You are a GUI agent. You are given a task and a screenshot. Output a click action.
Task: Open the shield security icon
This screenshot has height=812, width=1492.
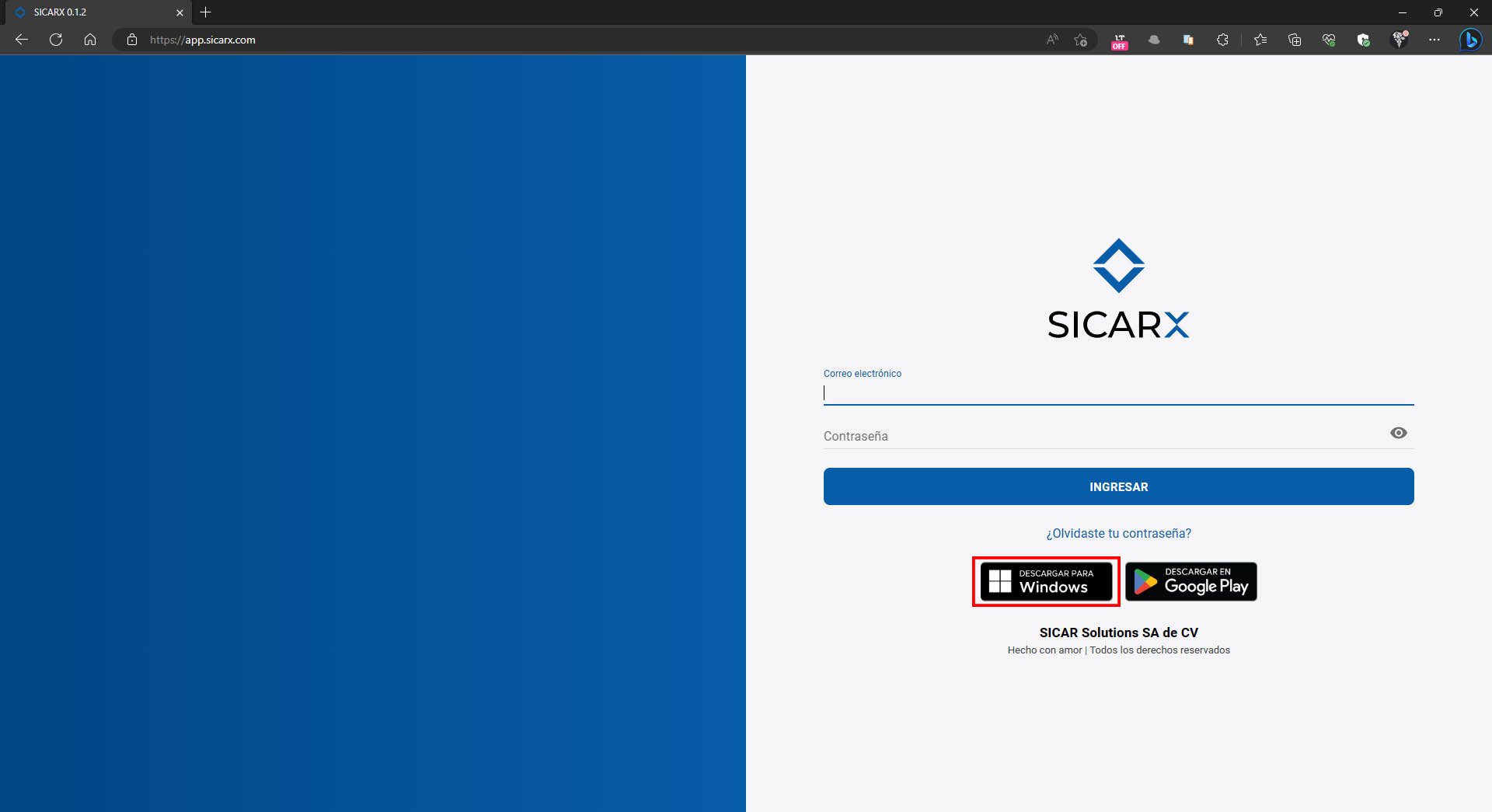point(1363,40)
